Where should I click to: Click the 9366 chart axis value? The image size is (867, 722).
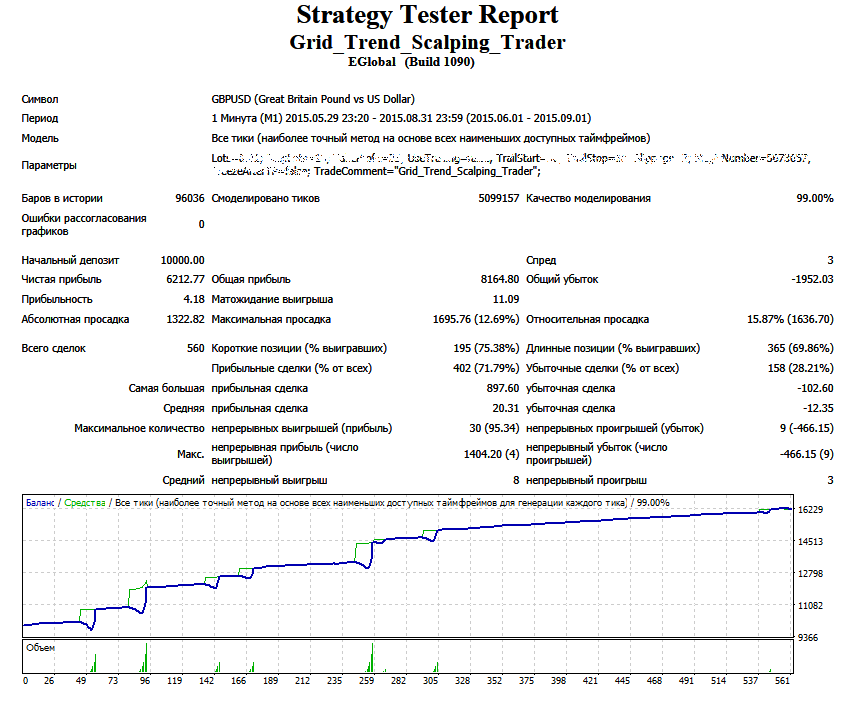click(807, 637)
